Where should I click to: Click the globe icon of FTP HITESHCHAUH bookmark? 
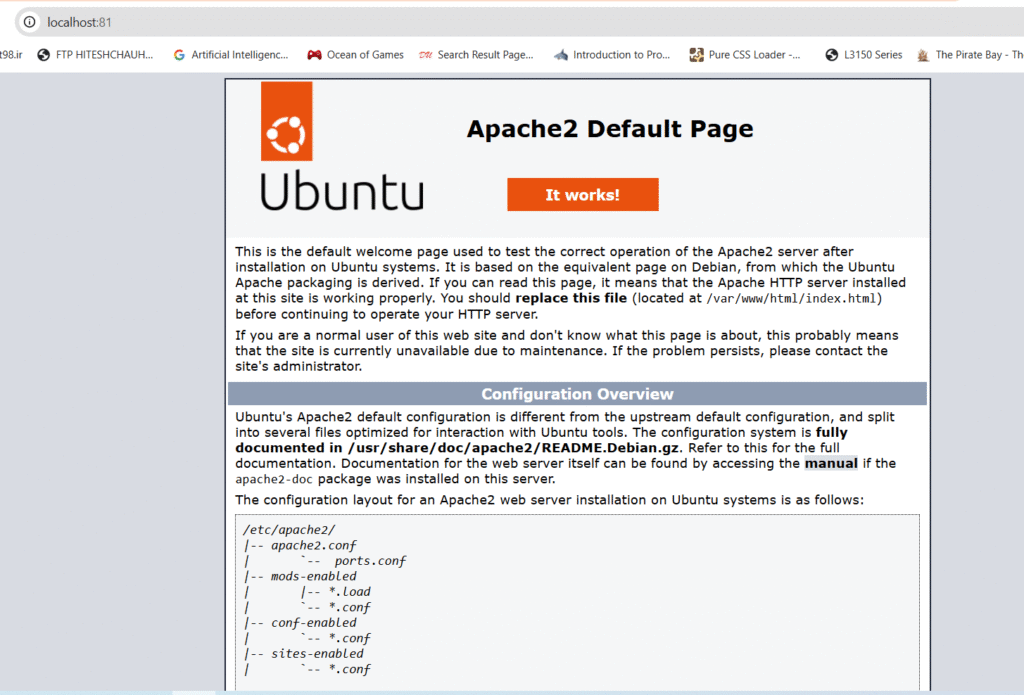[x=44, y=55]
